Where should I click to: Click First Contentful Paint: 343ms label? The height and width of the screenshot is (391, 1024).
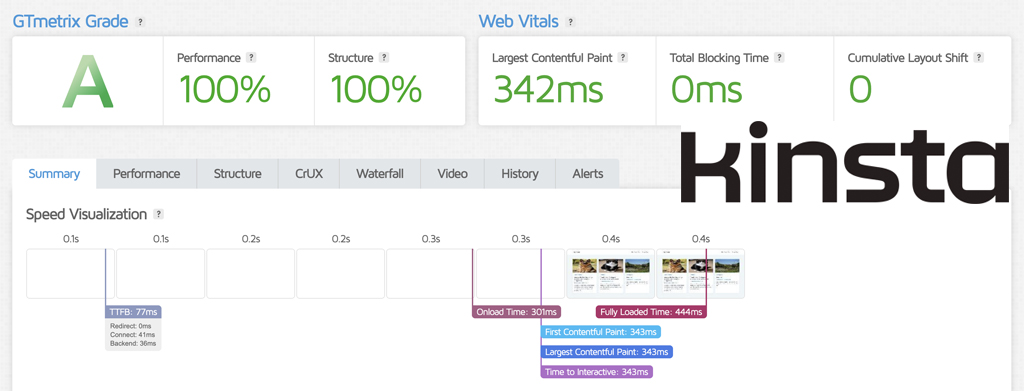pos(601,332)
